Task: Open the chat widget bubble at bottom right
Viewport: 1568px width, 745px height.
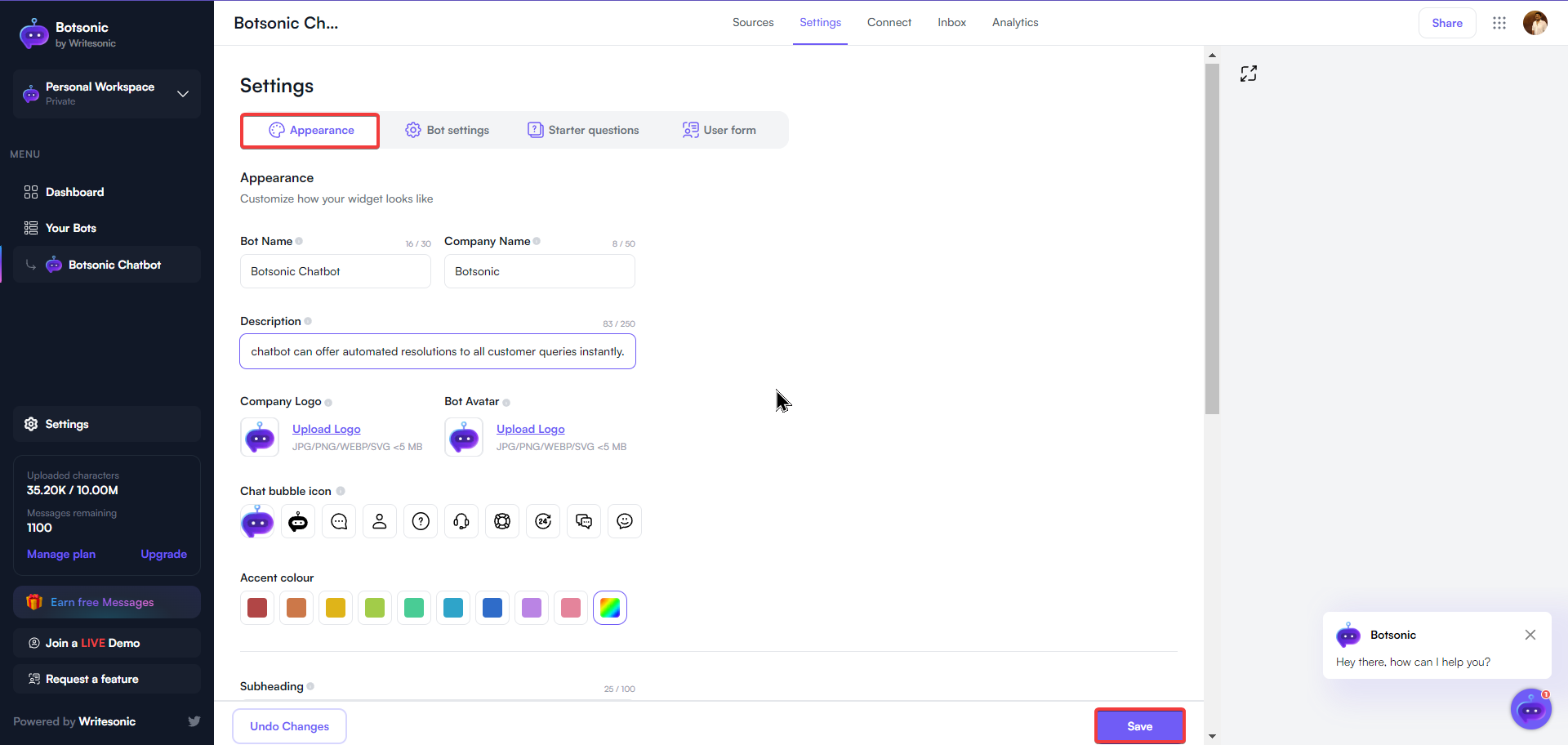Action: pos(1530,709)
